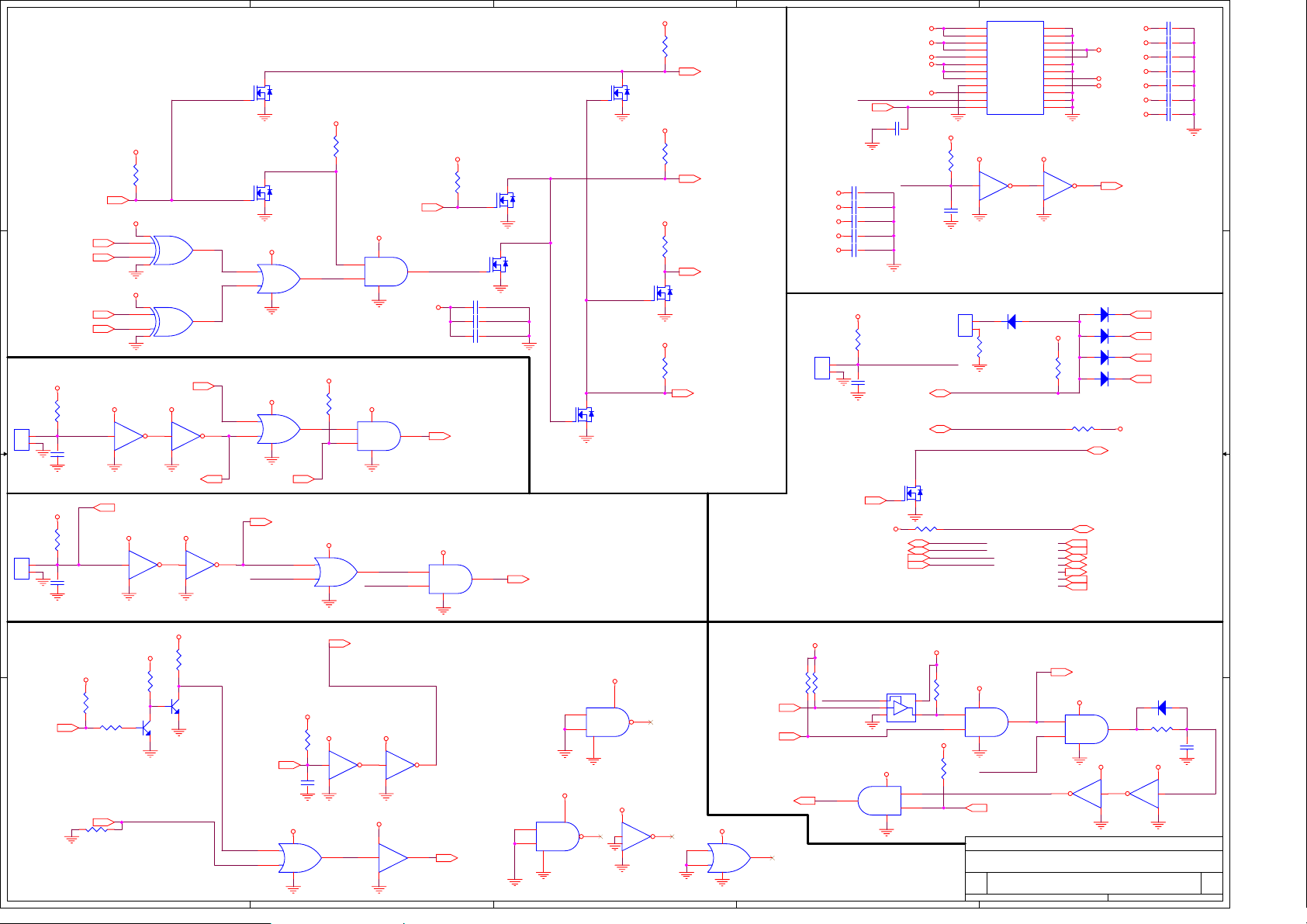Click the lower XOR gate symbol
Screen dimensions: 1307x924
(x=172, y=321)
